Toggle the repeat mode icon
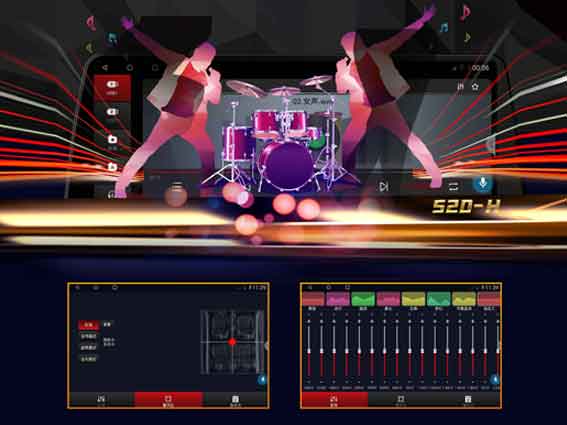567x425 pixels. point(453,186)
